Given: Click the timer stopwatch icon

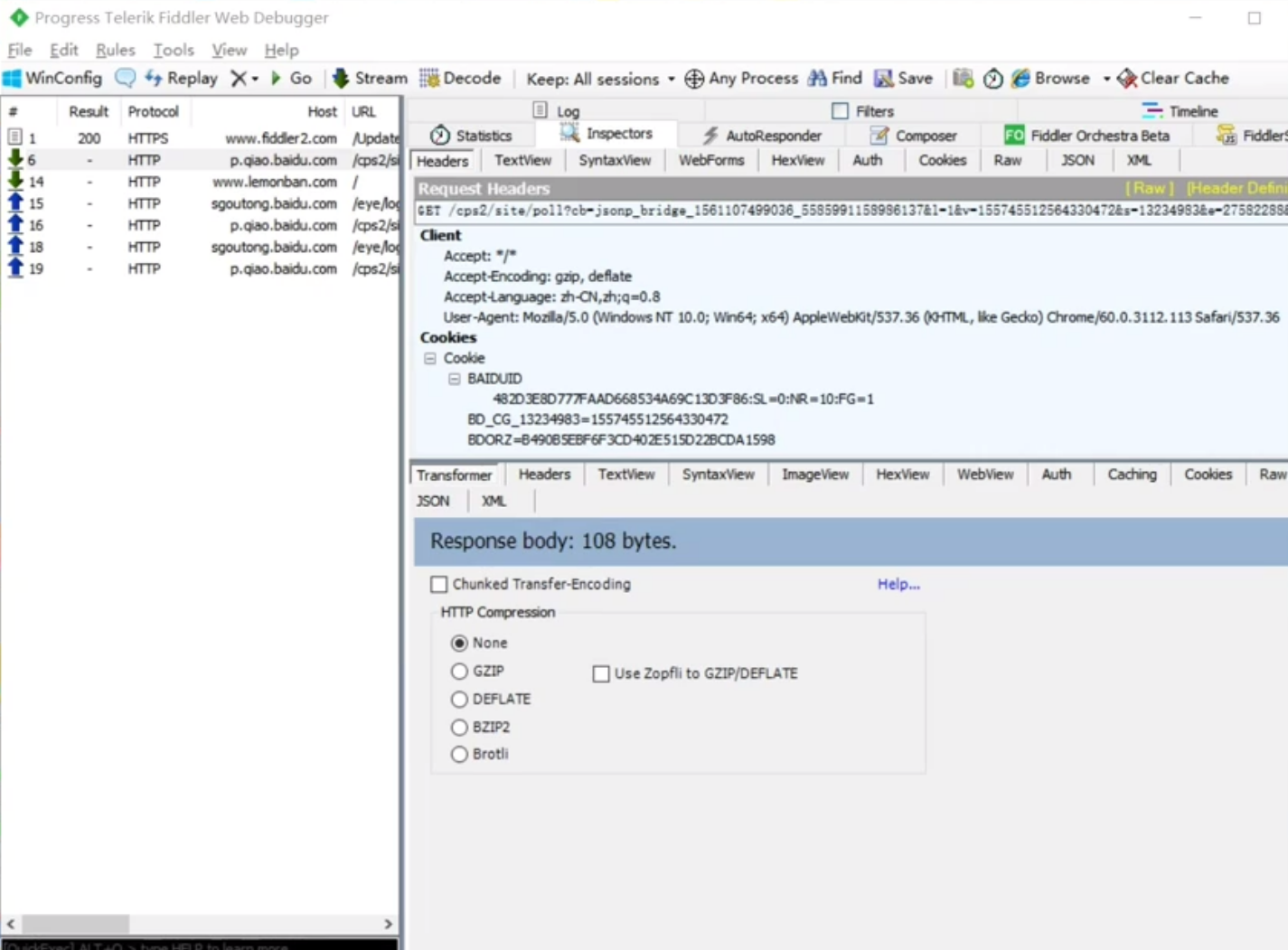Looking at the screenshot, I should tap(992, 79).
